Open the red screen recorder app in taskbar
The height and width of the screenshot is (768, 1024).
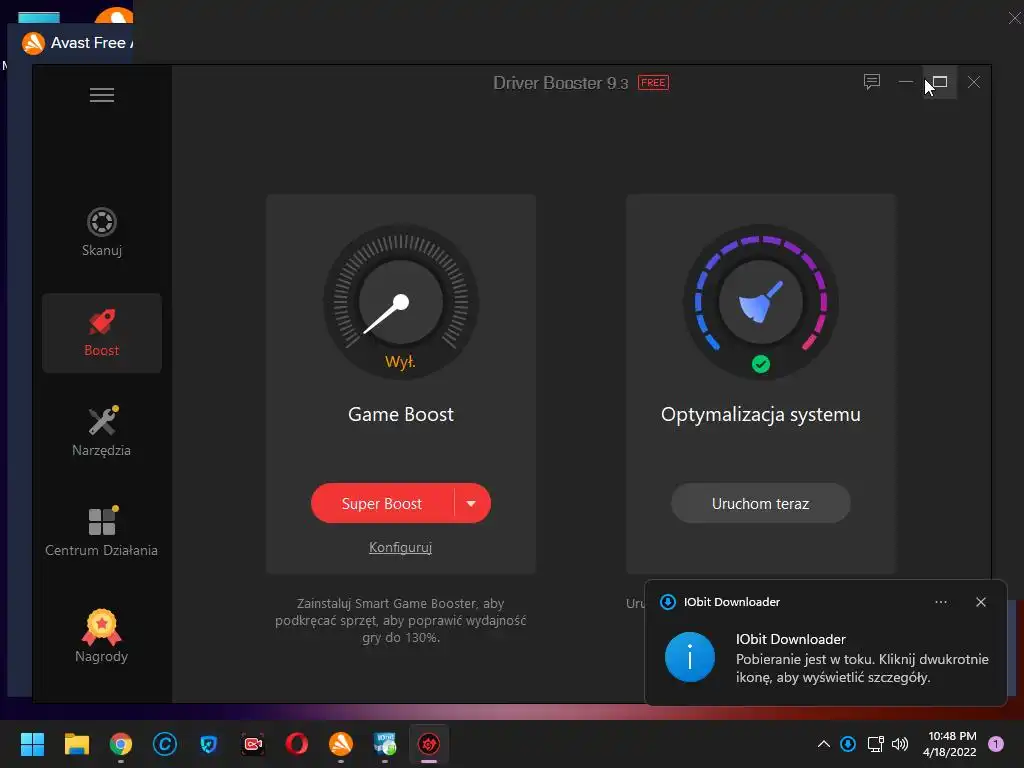253,744
